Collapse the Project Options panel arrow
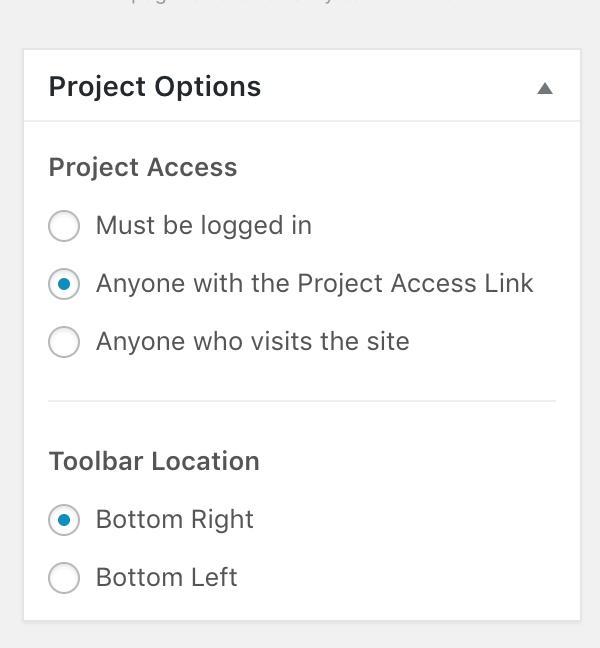This screenshot has width=600, height=648. pyautogui.click(x=544, y=88)
